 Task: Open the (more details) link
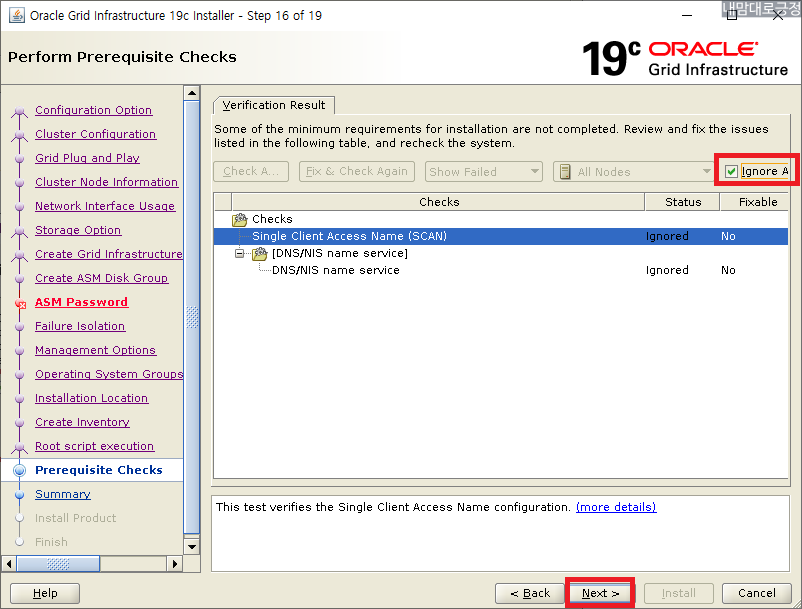point(616,507)
